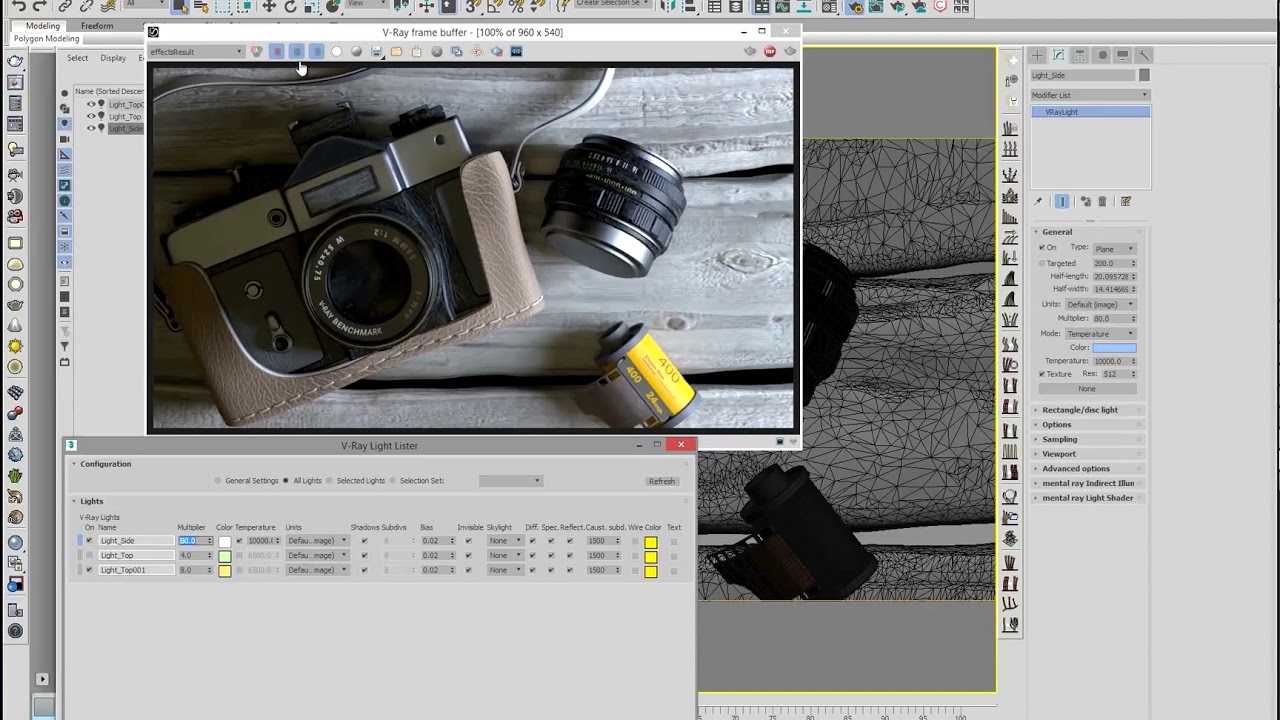Select the General Settings radio button

click(218, 481)
